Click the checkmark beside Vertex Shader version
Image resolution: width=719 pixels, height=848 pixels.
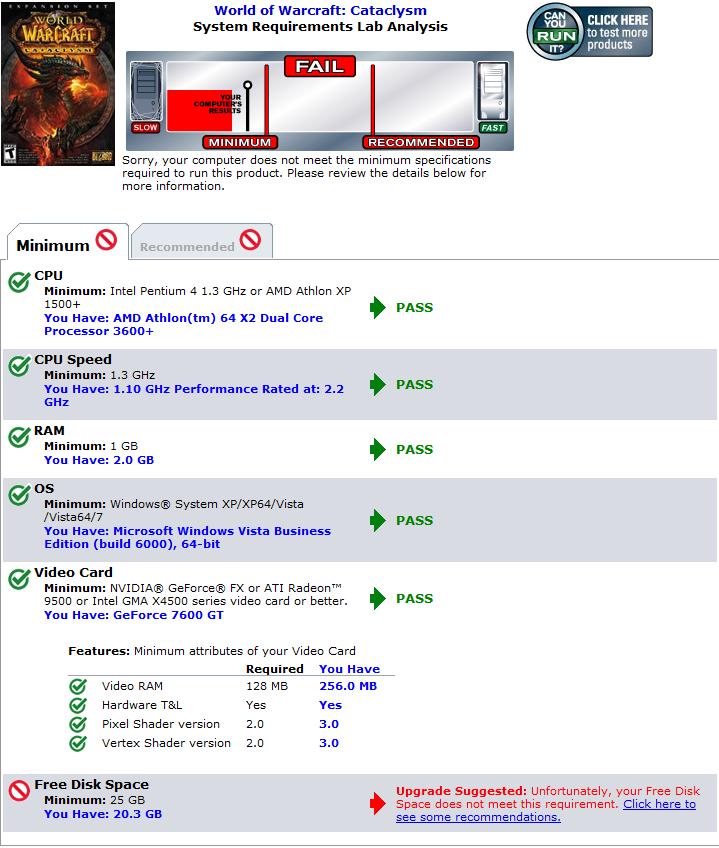pos(78,743)
